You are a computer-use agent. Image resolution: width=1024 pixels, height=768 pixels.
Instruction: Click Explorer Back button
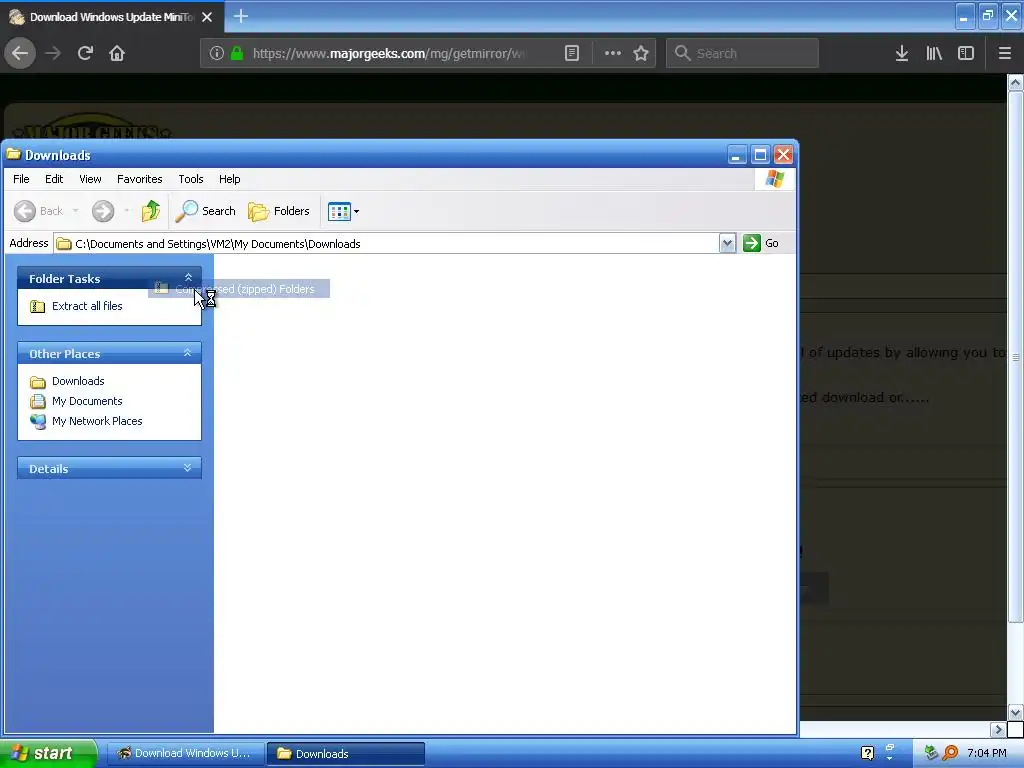pos(39,211)
